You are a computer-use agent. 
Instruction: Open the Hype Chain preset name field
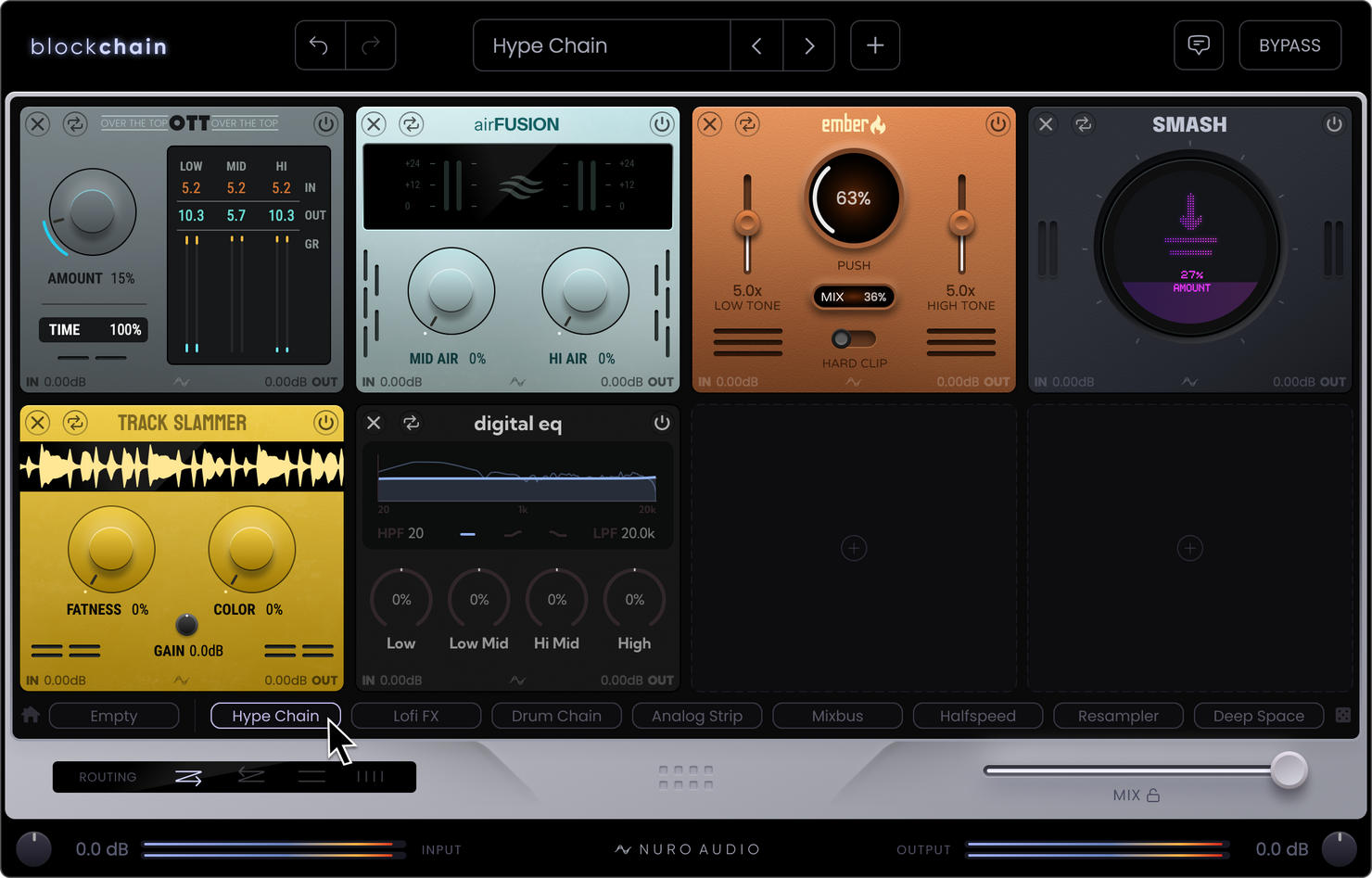coord(602,45)
